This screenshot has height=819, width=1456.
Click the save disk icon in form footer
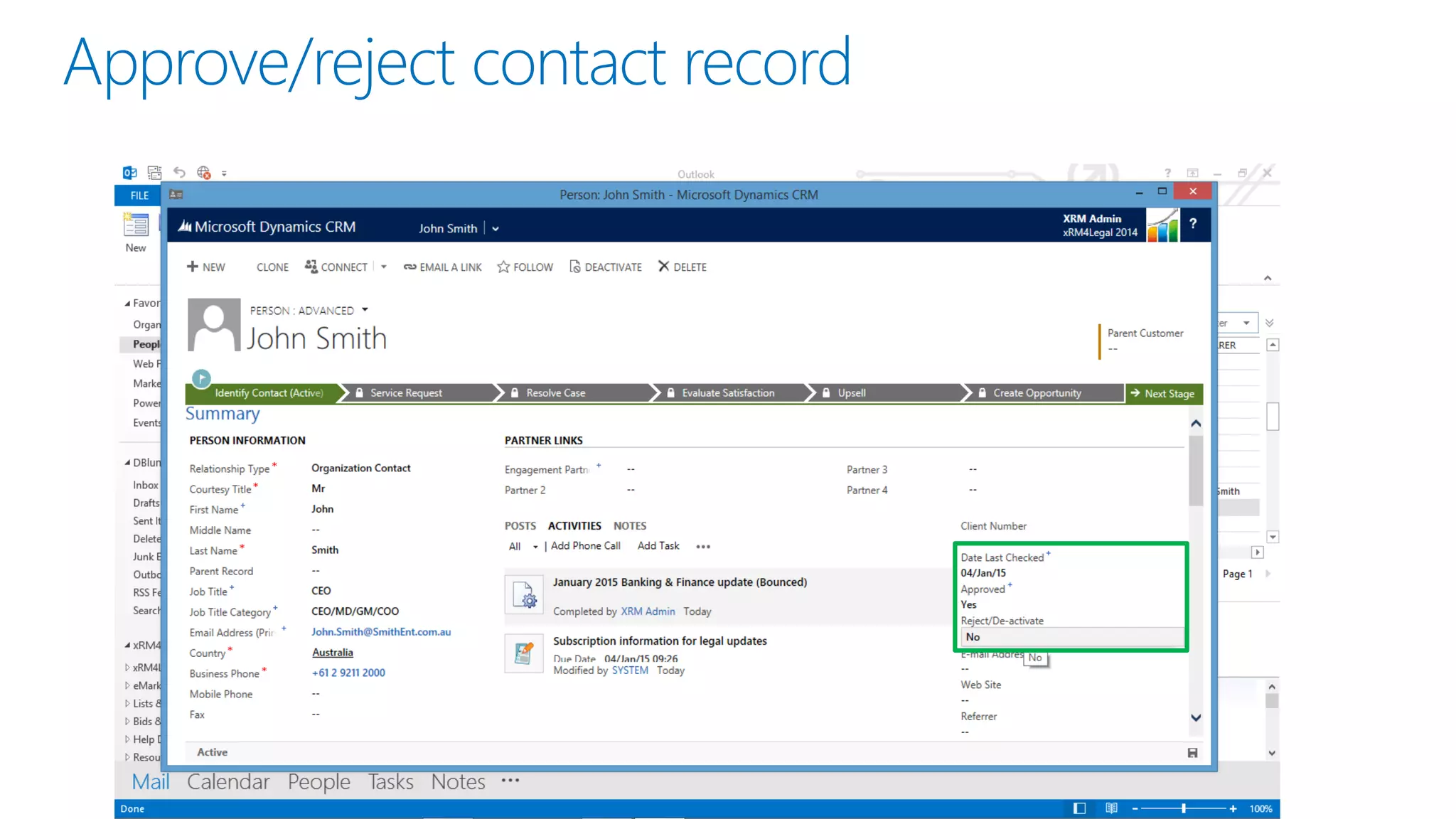1192,753
